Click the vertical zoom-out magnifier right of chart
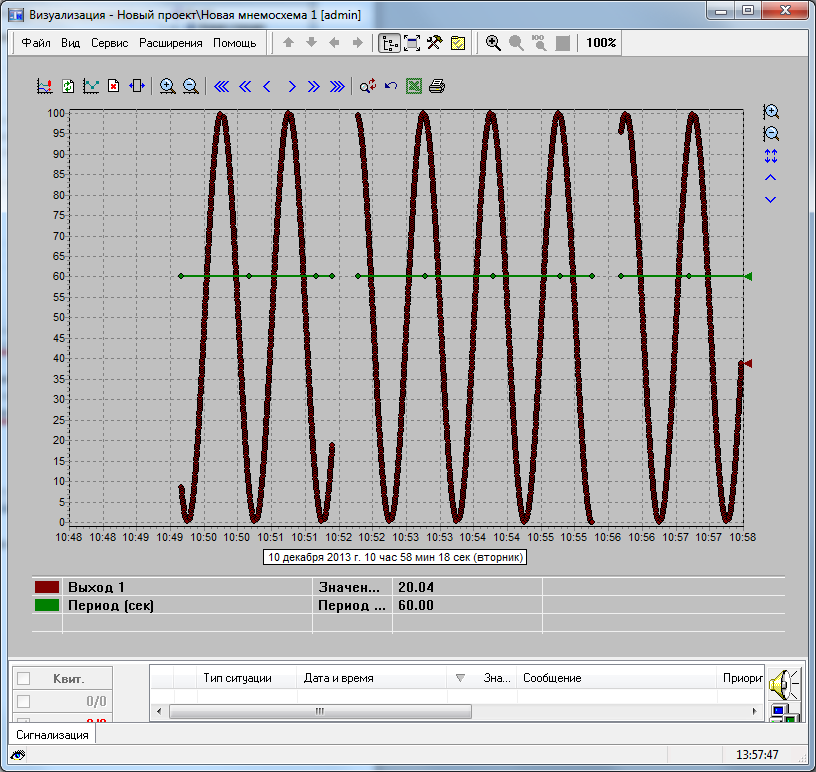The height and width of the screenshot is (772, 816). (770, 134)
